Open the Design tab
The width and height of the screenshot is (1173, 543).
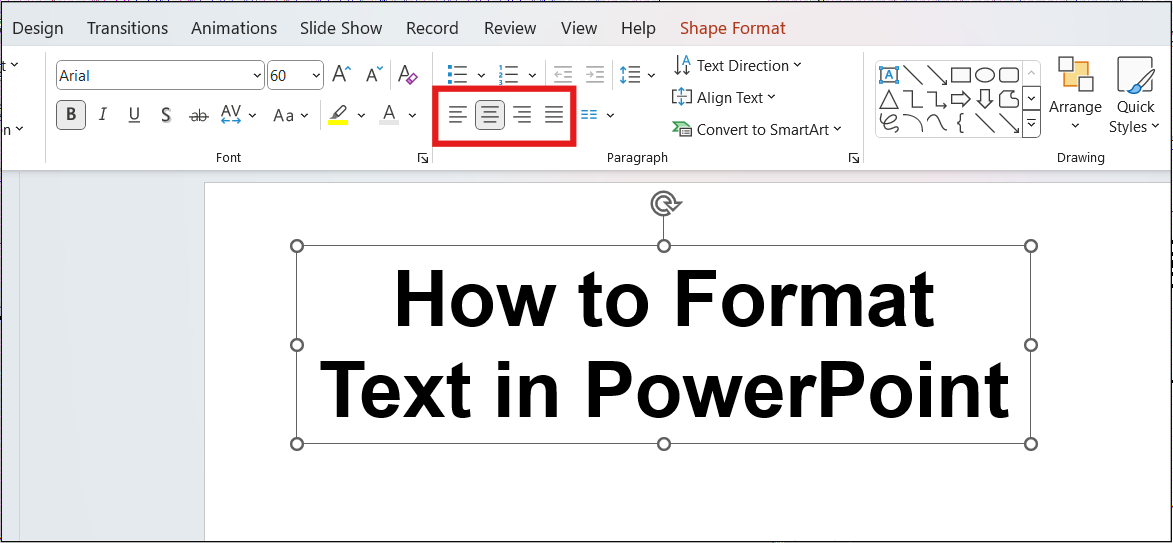tap(38, 28)
